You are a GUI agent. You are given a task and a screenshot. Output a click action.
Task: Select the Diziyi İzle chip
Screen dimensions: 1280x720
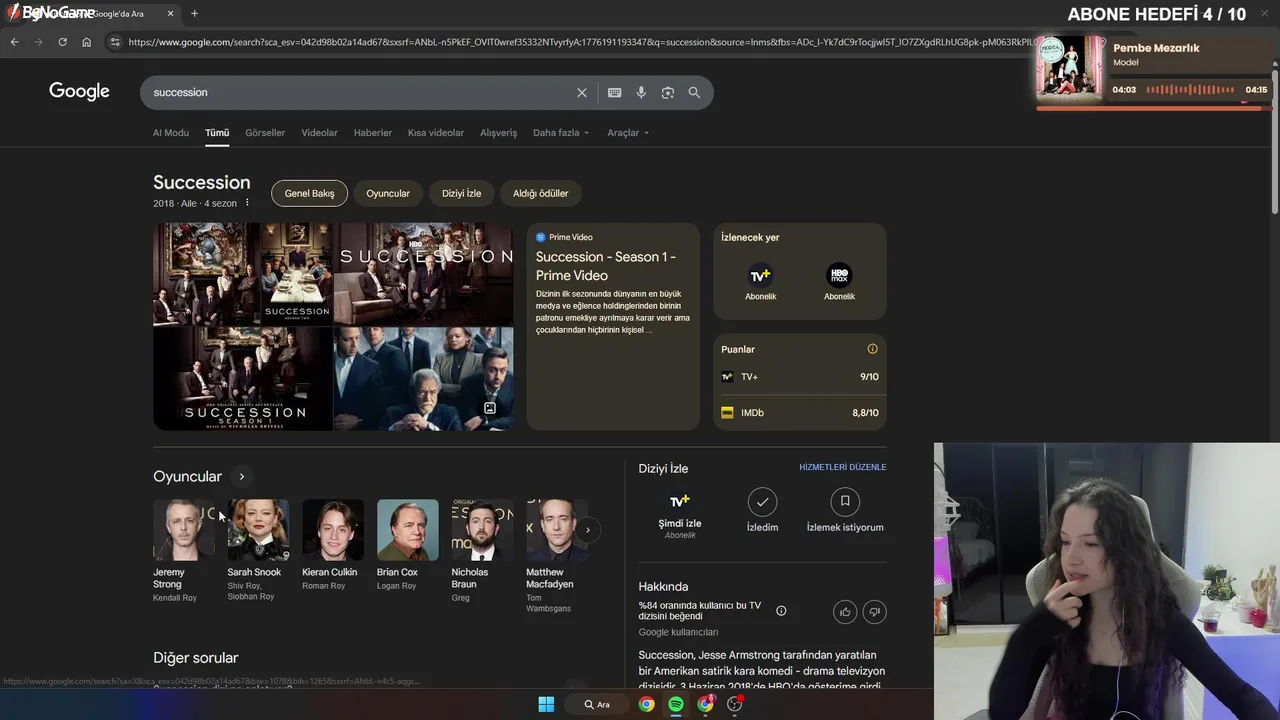[462, 193]
